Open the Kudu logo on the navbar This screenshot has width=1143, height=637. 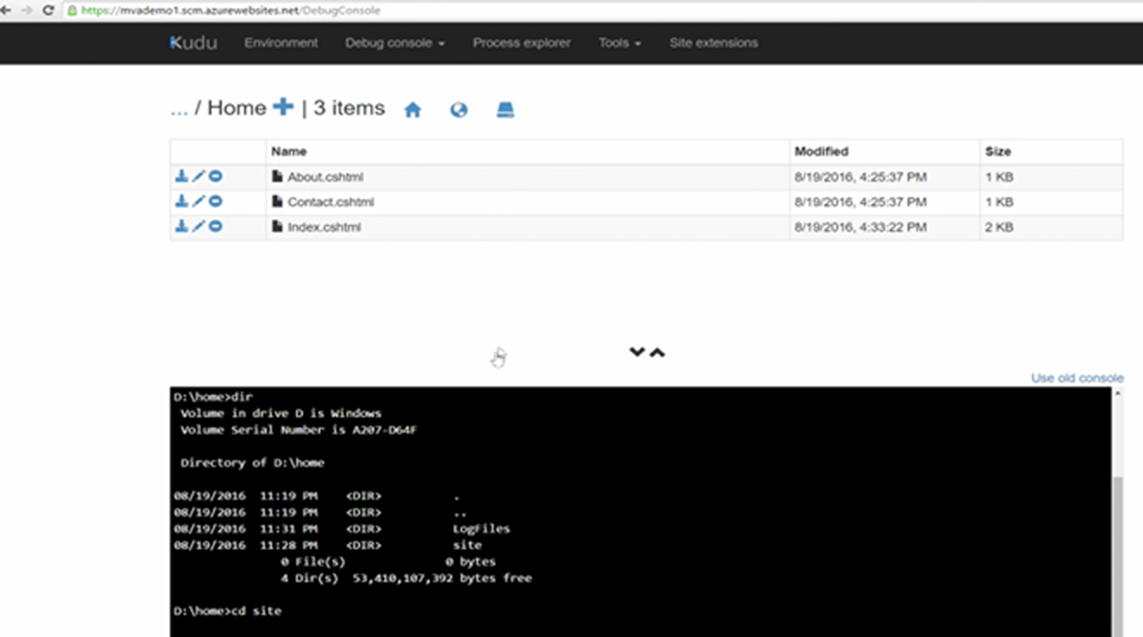194,43
